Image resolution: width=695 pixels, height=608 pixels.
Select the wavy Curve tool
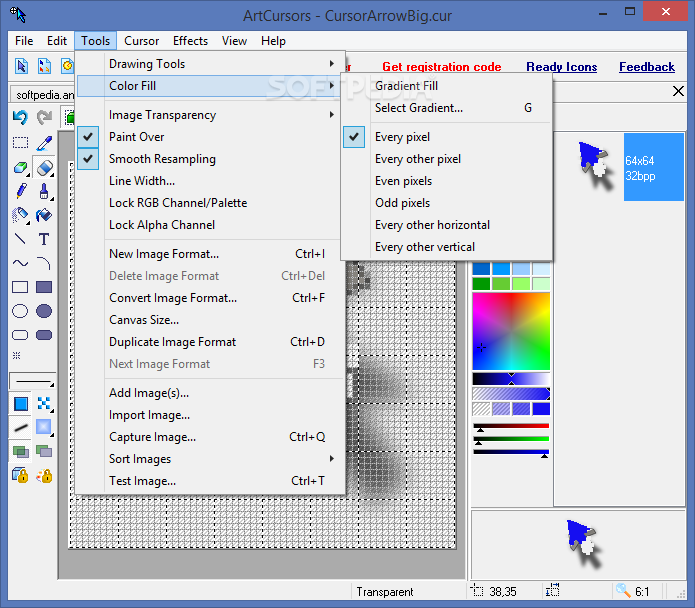(20, 263)
